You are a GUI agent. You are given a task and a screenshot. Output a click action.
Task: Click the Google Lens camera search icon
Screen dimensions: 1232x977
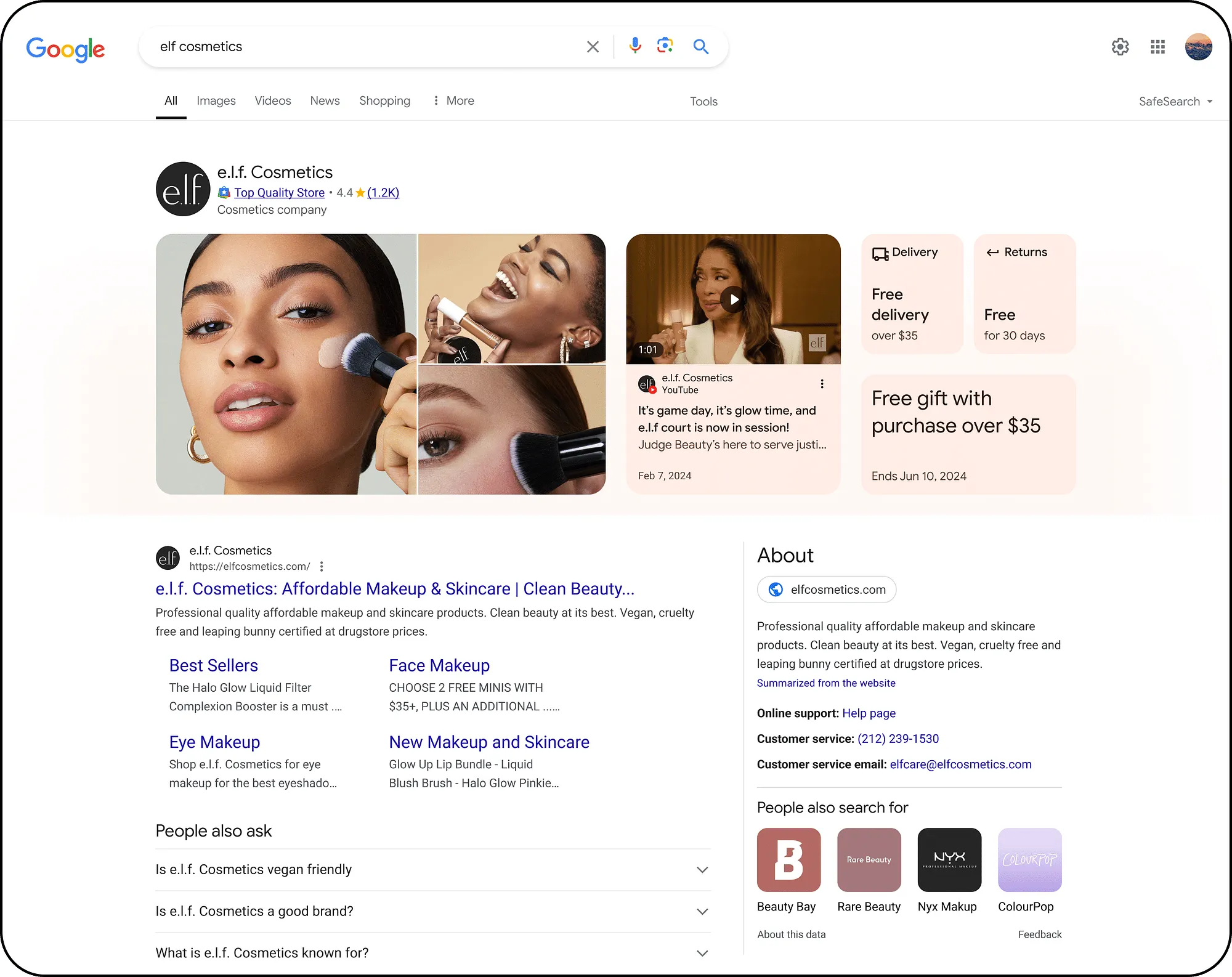click(x=665, y=46)
